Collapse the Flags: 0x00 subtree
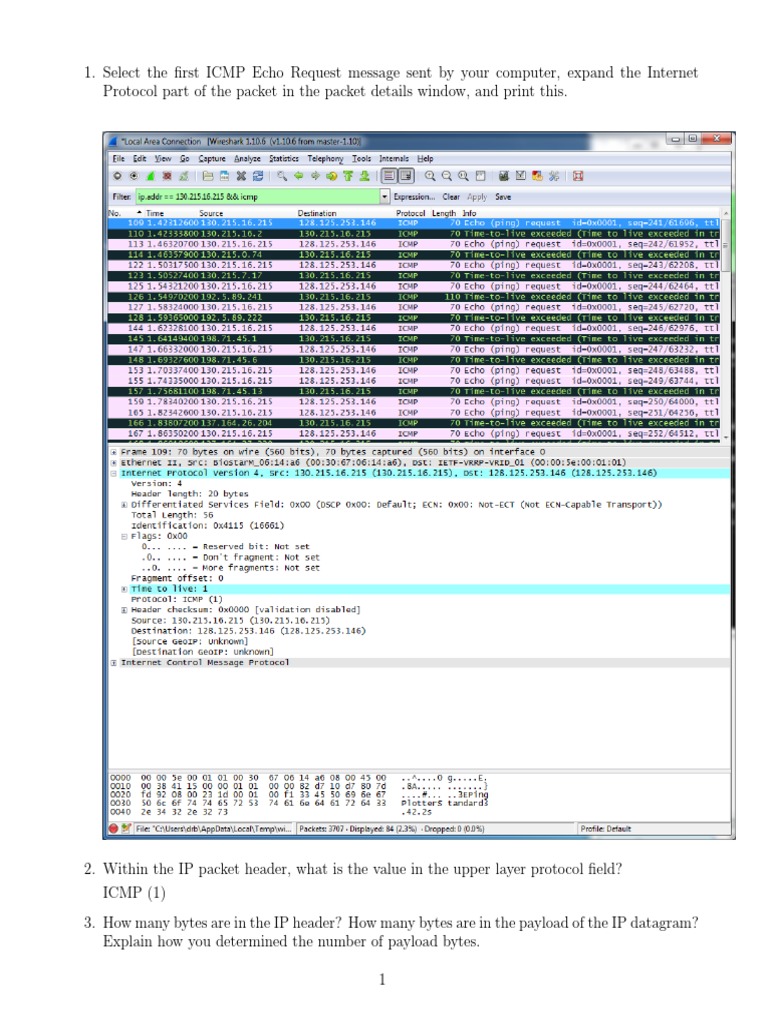The width and height of the screenshot is (768, 1024). pos(124,537)
